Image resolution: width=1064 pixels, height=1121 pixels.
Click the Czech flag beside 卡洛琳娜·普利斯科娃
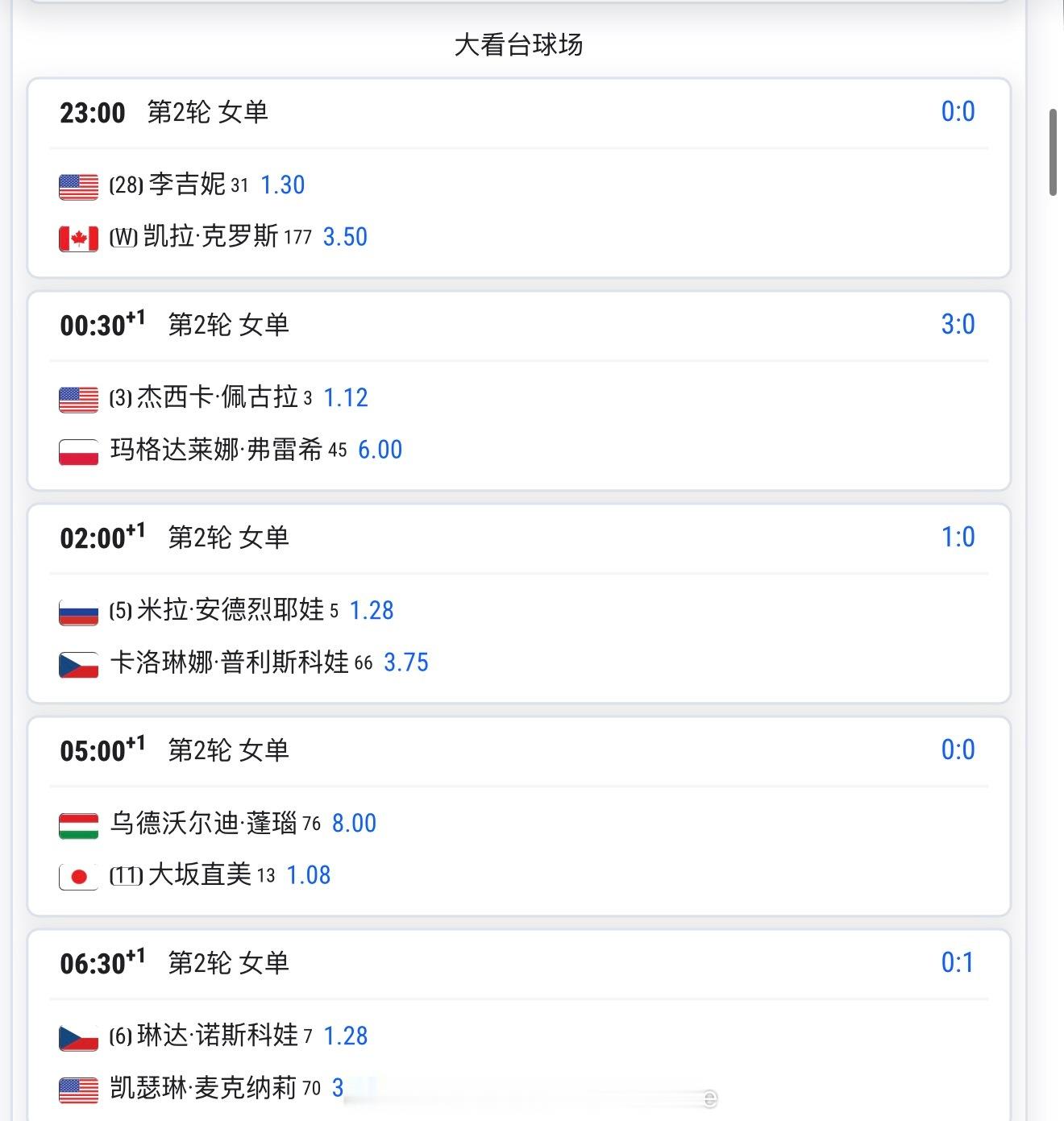tap(79, 664)
